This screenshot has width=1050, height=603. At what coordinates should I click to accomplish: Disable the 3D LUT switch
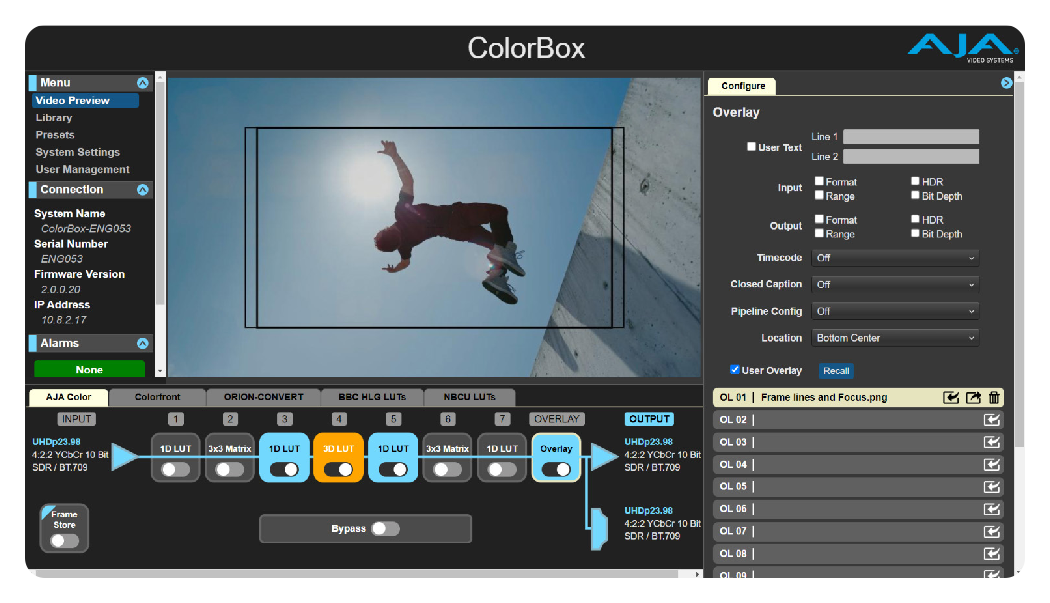click(338, 470)
